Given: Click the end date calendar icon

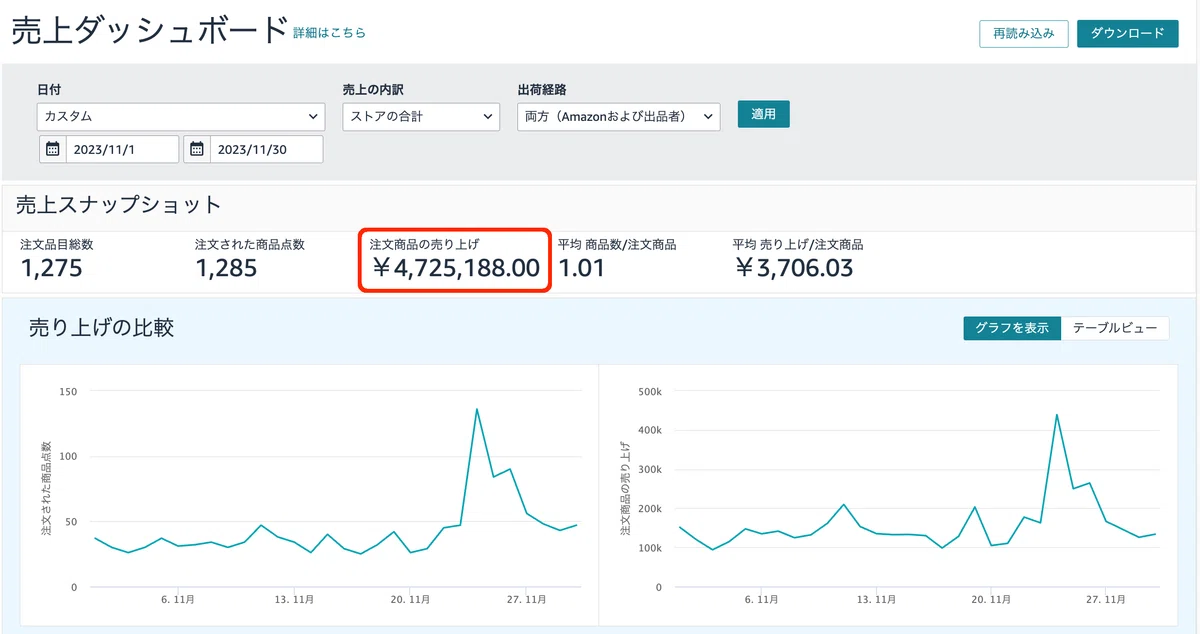Looking at the screenshot, I should 197,149.
